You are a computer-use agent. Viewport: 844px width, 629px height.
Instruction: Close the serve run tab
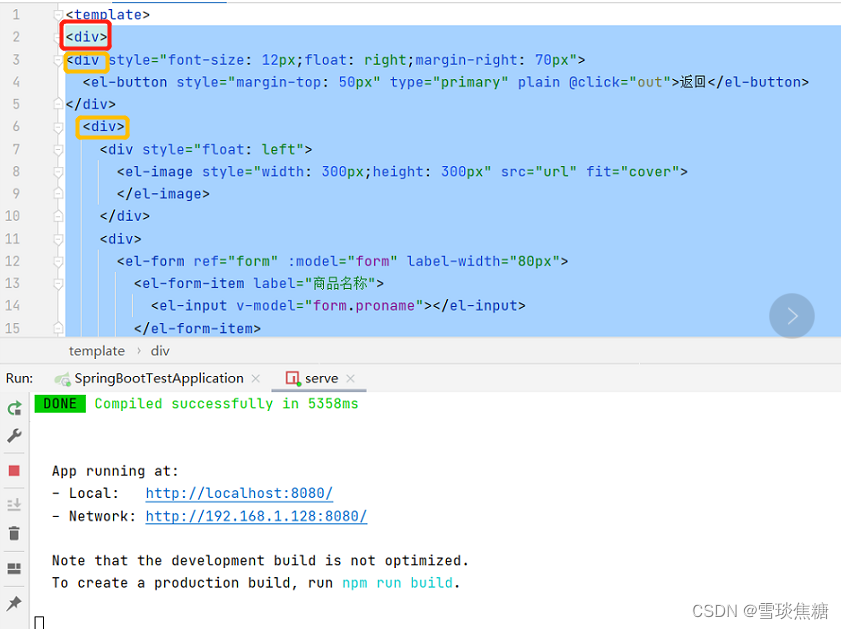point(350,378)
